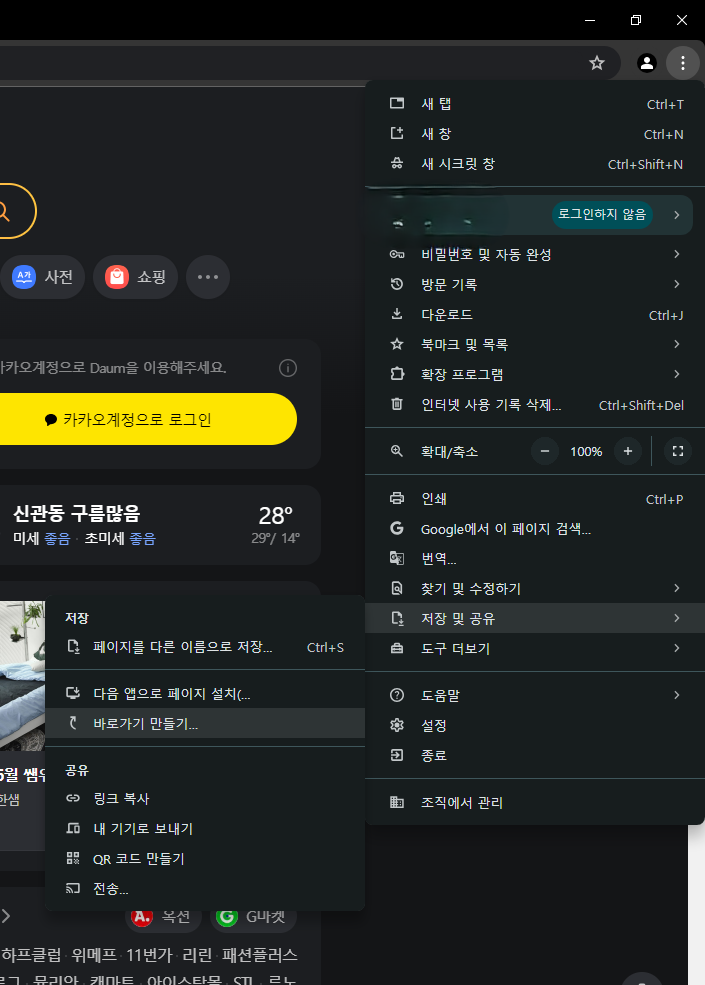Decrease zoom with the minus button

coord(545,451)
